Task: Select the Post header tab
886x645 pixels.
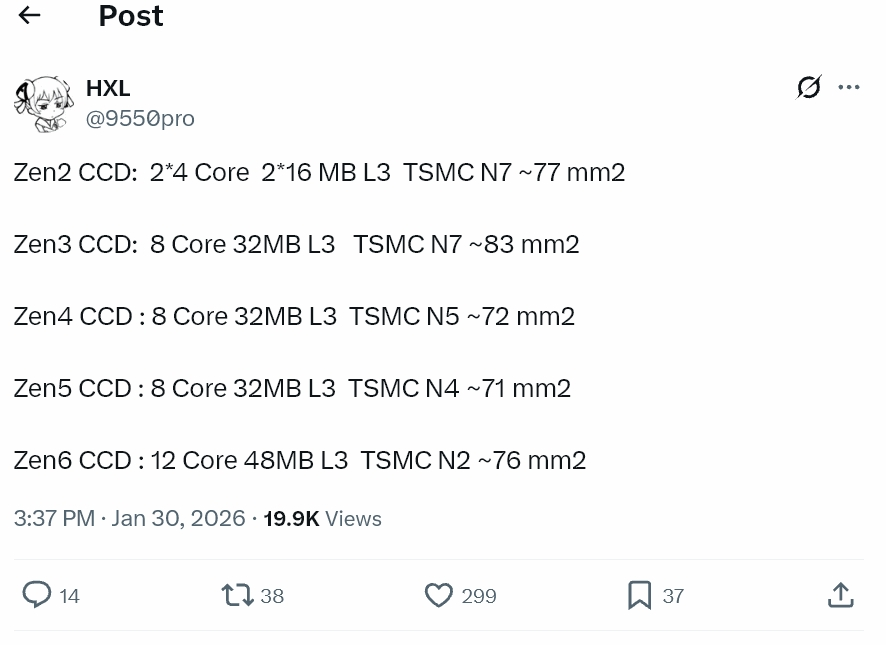Action: pyautogui.click(x=130, y=16)
